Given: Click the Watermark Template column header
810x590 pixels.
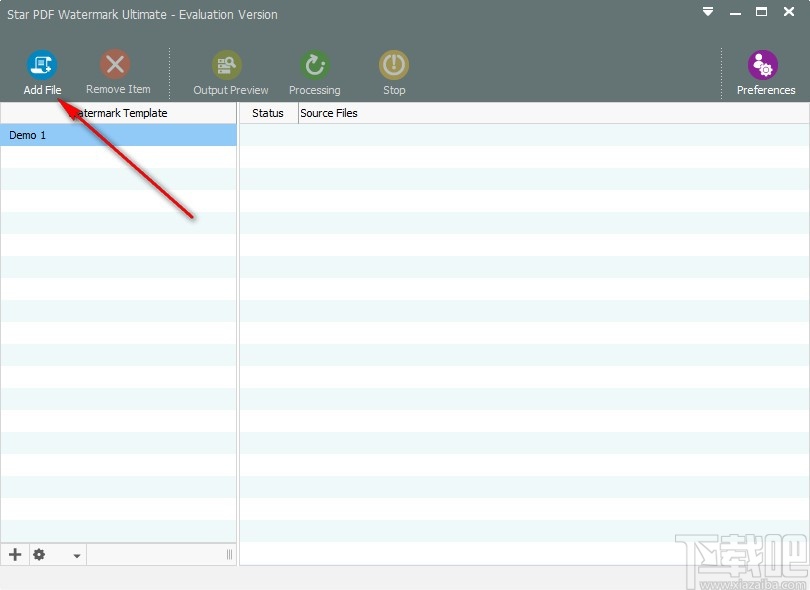Looking at the screenshot, I should (118, 113).
